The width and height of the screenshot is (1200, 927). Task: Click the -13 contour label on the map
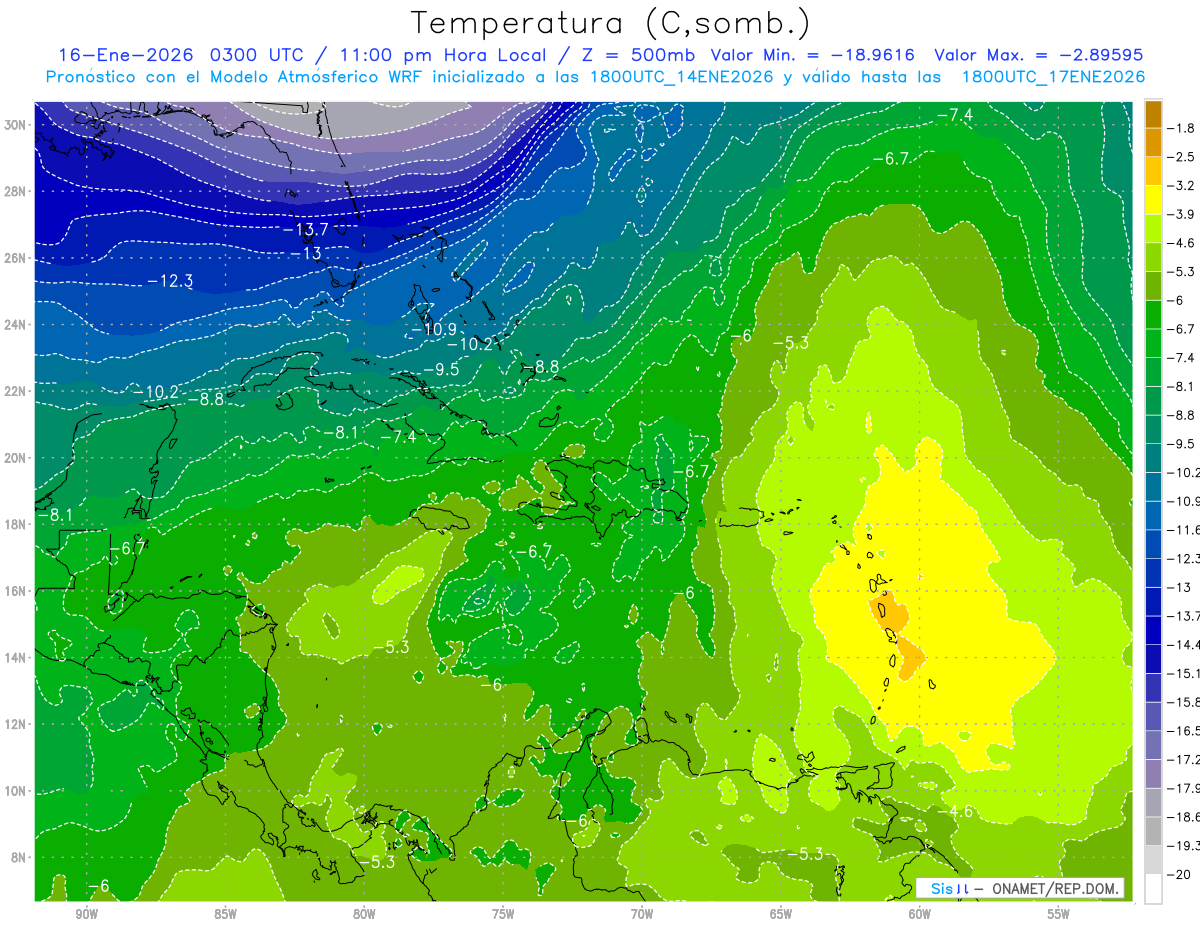point(305,253)
